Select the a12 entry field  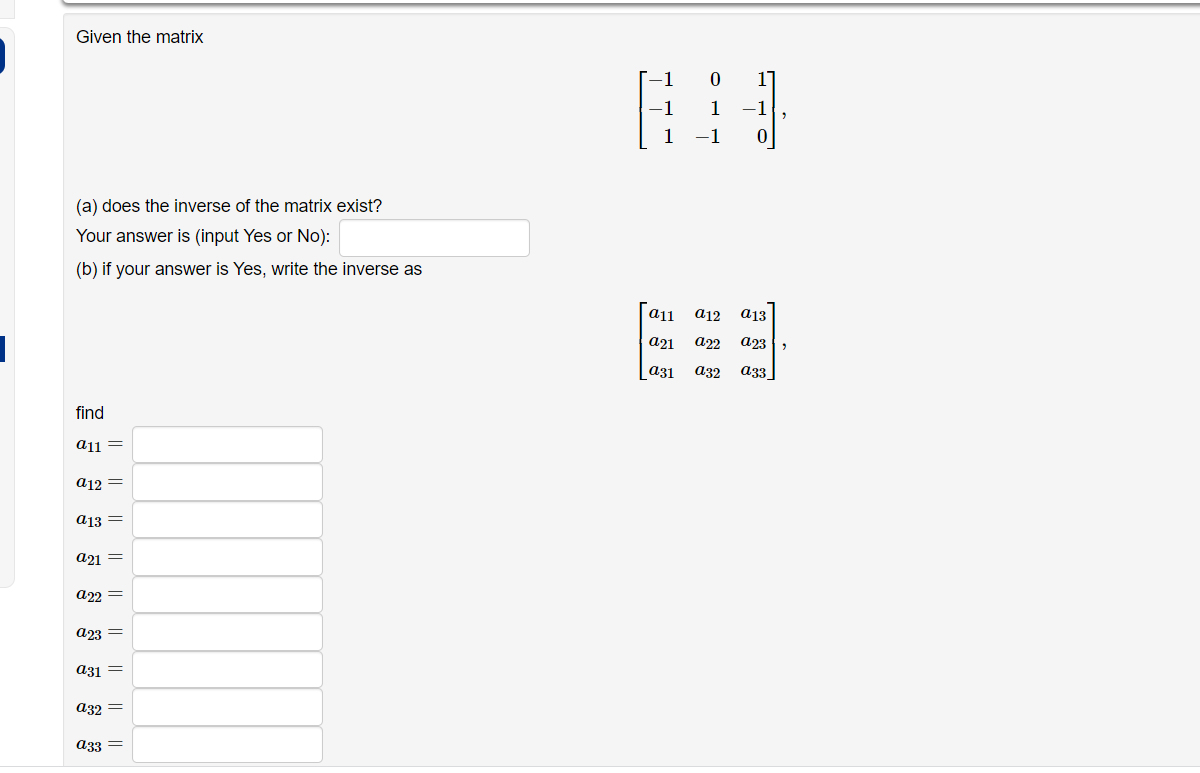[227, 481]
